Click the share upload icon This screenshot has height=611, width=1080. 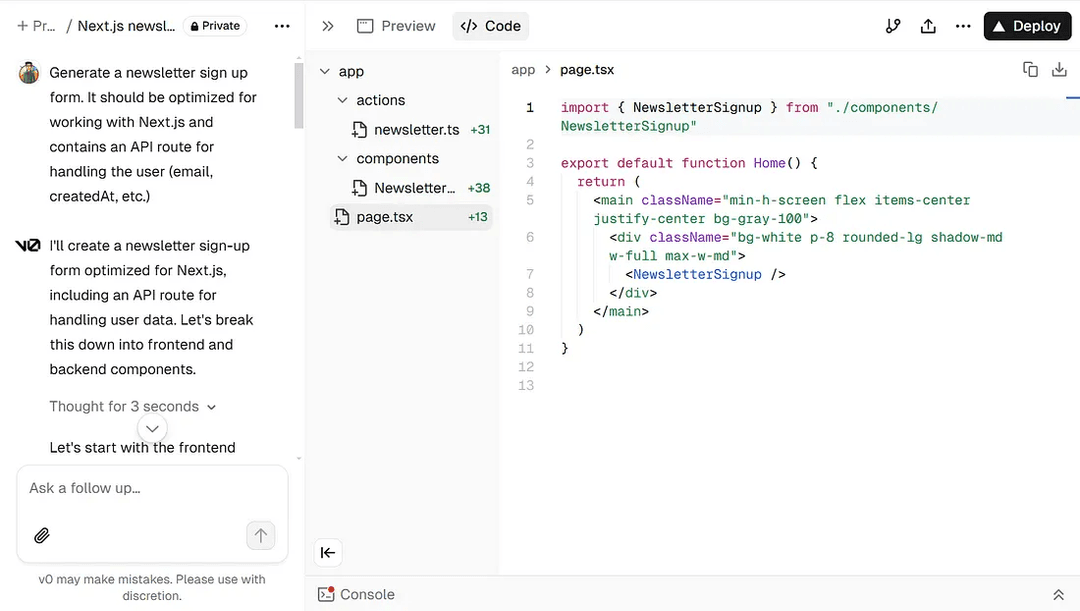coord(928,26)
